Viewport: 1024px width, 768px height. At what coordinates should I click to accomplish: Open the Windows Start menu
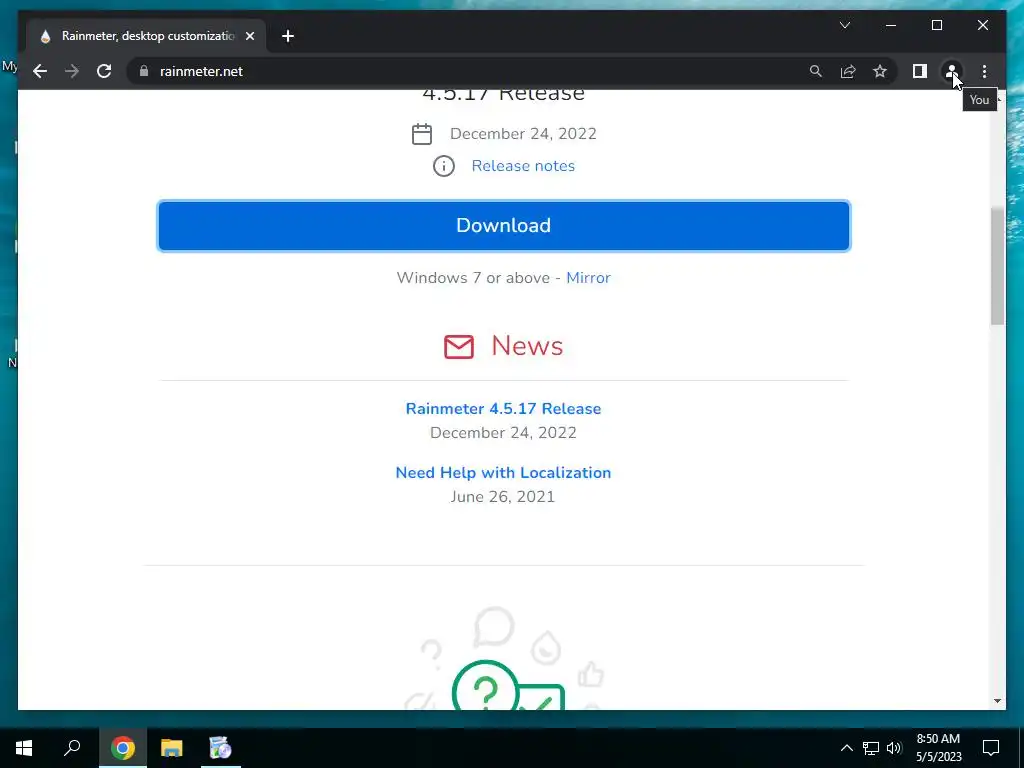coord(24,748)
